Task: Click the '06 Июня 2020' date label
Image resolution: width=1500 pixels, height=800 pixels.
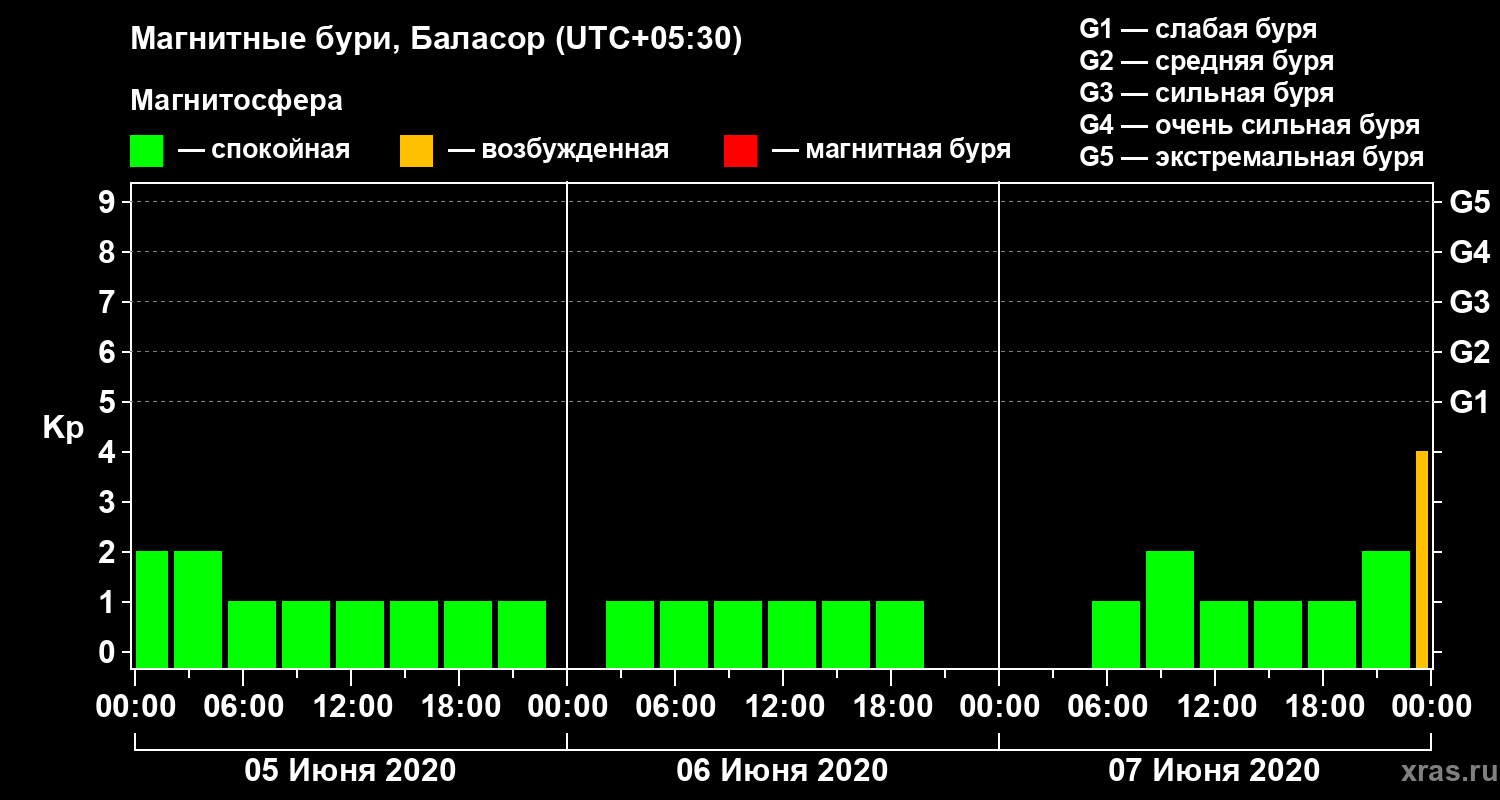Action: [782, 771]
